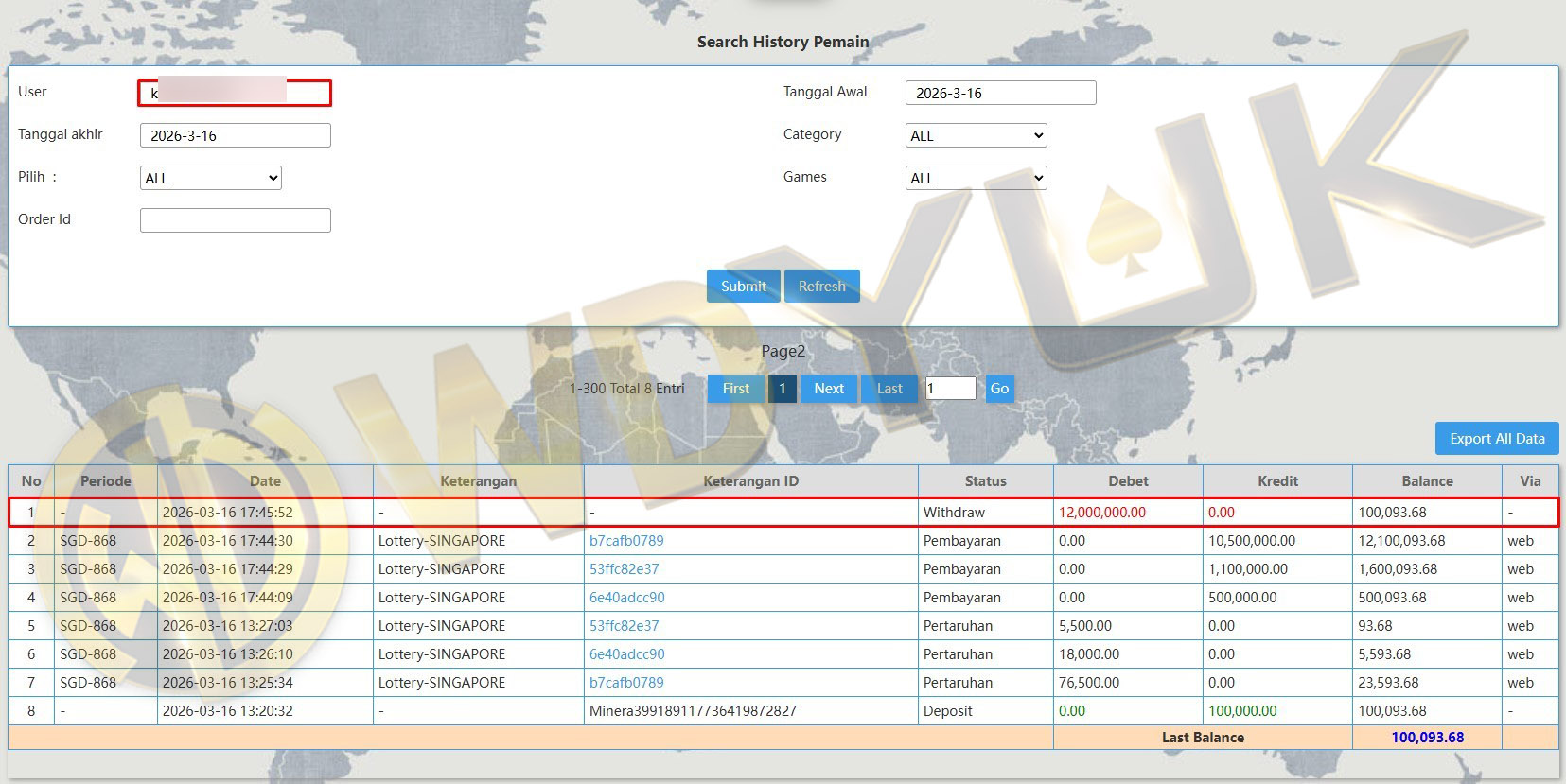
Task: Click the Next page button
Action: pos(828,389)
